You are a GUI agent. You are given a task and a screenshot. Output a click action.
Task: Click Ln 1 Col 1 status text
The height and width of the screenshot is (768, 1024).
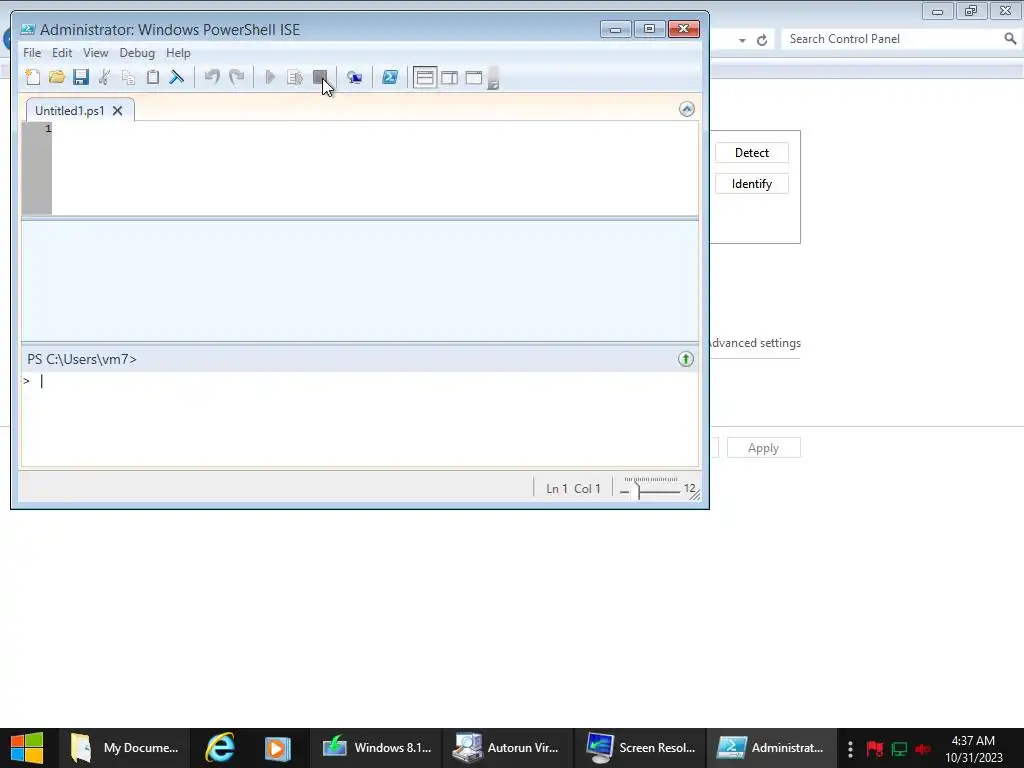573,488
